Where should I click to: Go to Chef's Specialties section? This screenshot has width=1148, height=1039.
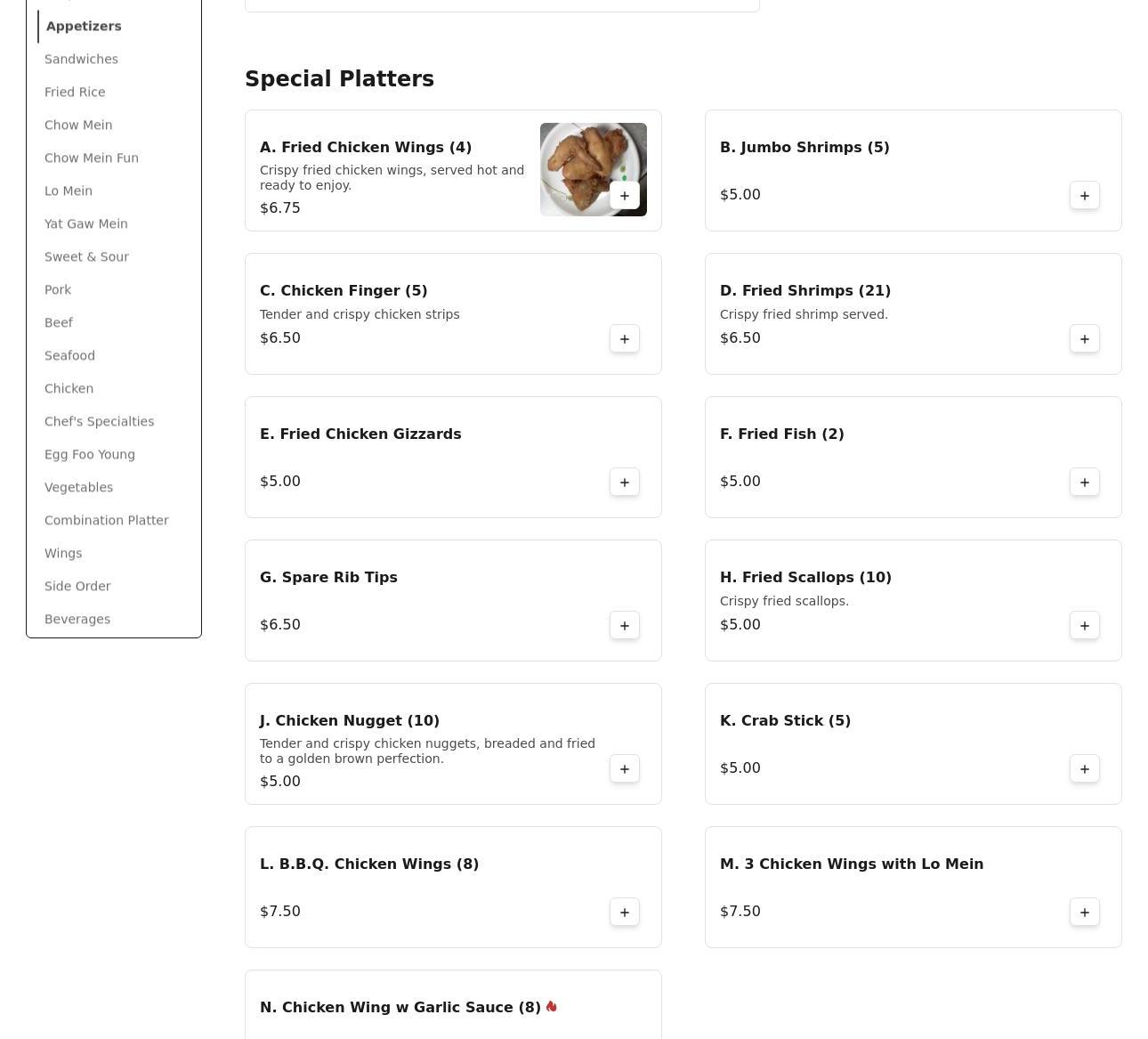(99, 422)
